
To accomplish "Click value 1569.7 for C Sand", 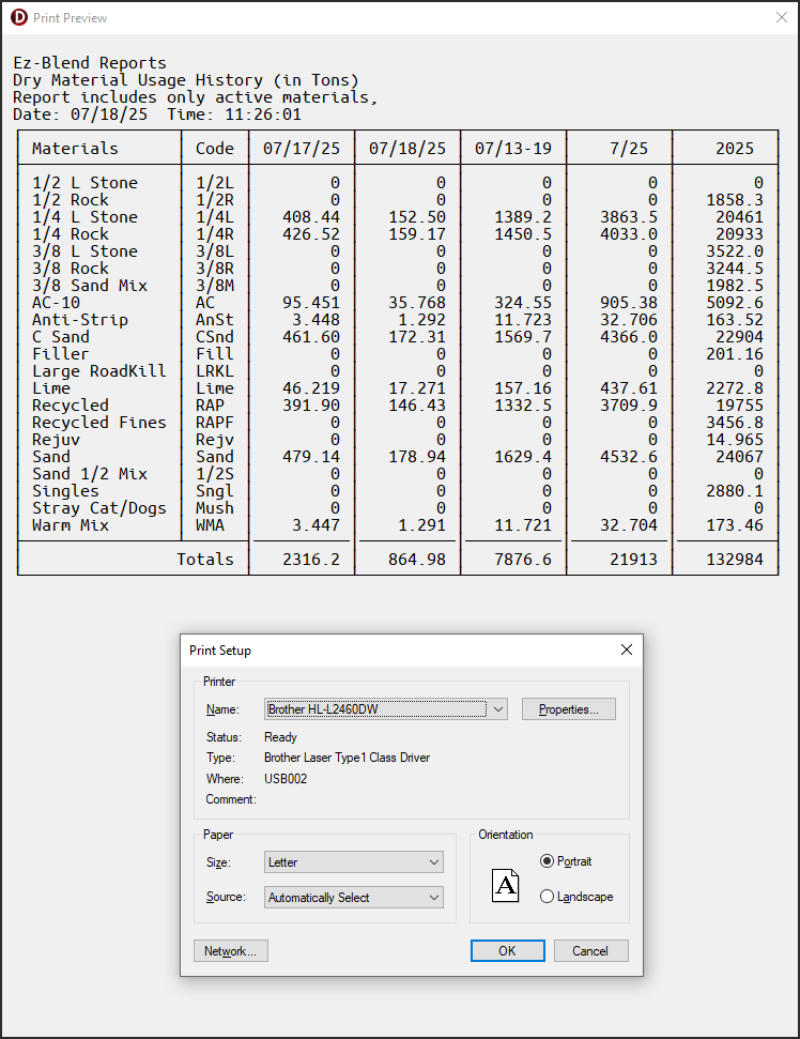I will click(523, 337).
